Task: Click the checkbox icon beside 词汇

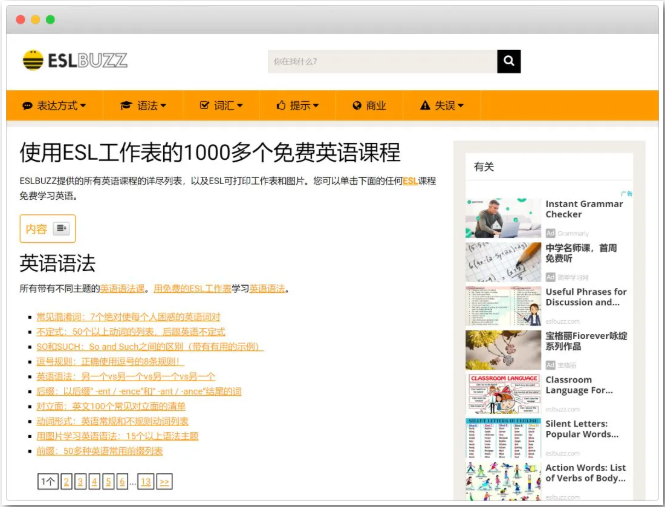Action: click(204, 105)
